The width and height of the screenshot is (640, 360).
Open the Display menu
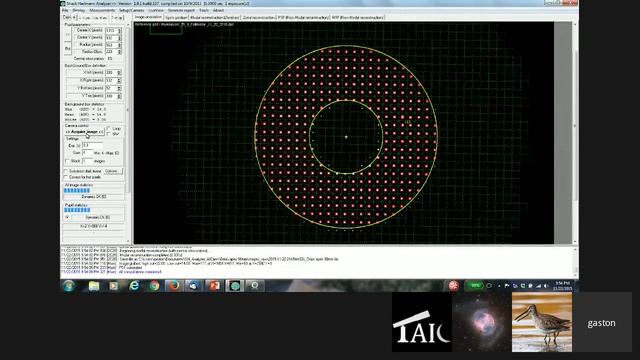[x=78, y=10]
